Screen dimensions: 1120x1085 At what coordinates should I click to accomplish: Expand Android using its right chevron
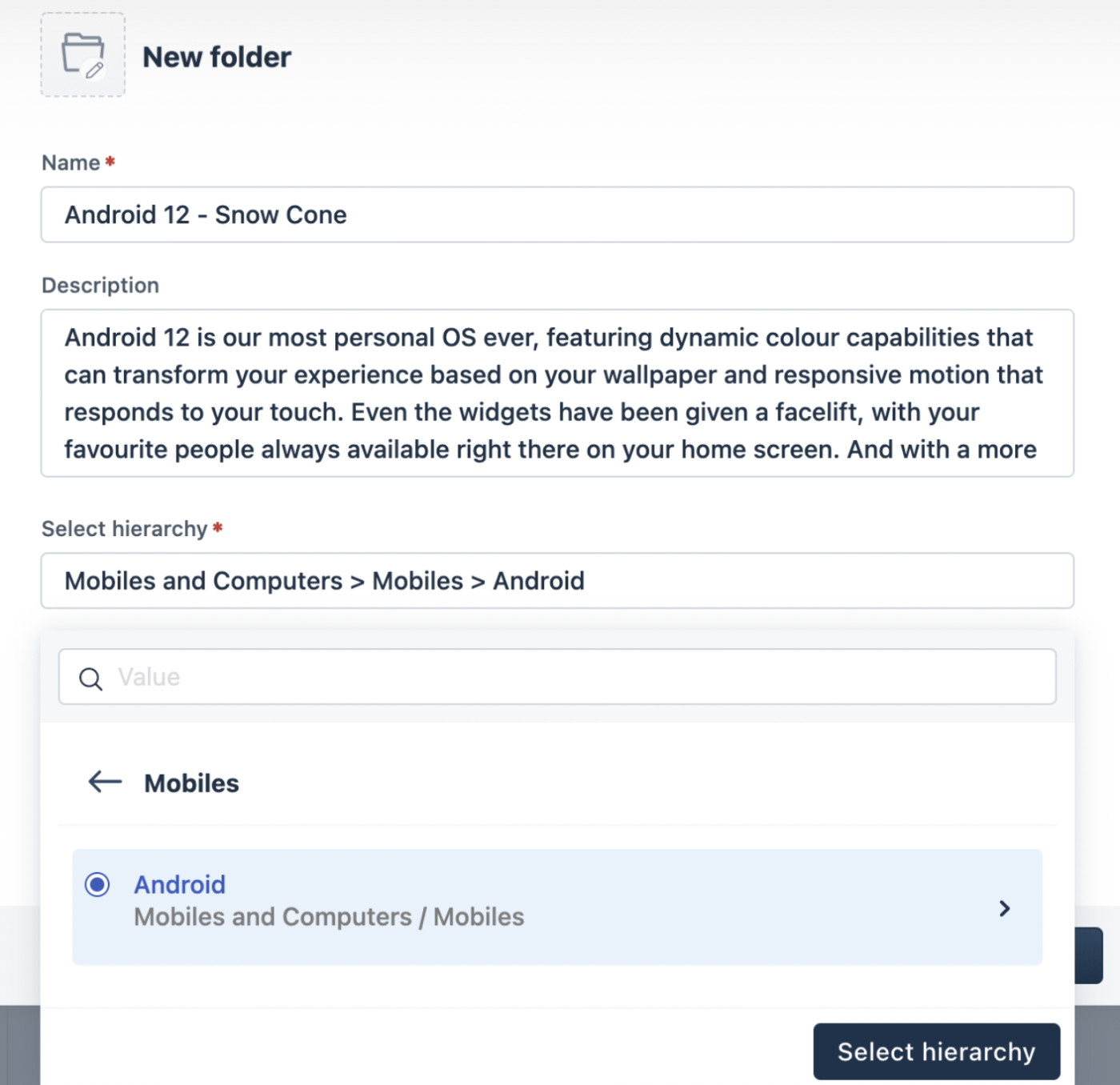click(x=1005, y=908)
